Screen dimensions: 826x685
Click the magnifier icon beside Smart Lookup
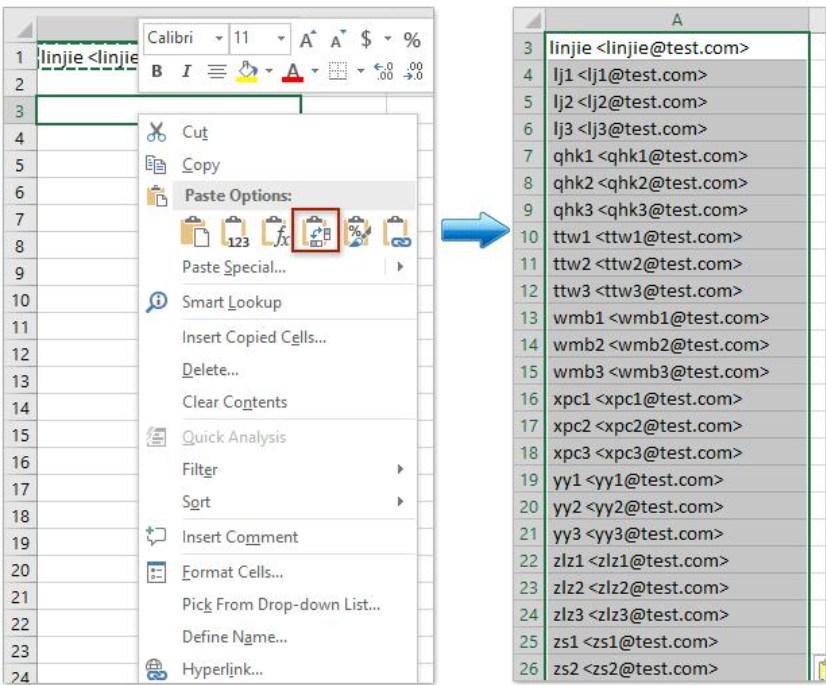tap(156, 302)
